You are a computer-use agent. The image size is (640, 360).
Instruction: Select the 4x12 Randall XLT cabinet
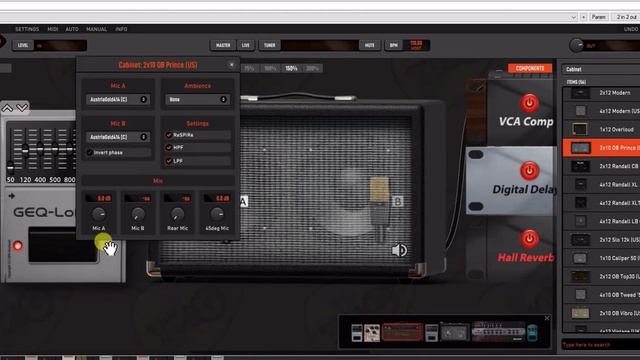602,203
